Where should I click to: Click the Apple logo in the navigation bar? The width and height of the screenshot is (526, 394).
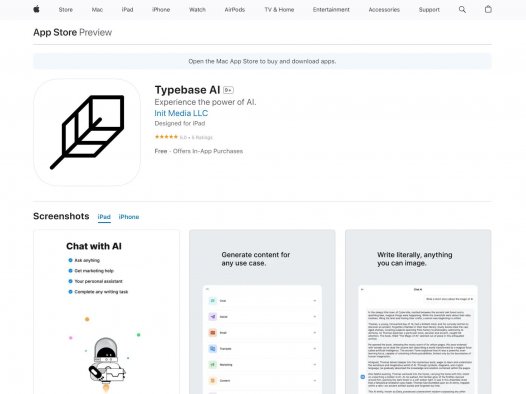[36, 9]
